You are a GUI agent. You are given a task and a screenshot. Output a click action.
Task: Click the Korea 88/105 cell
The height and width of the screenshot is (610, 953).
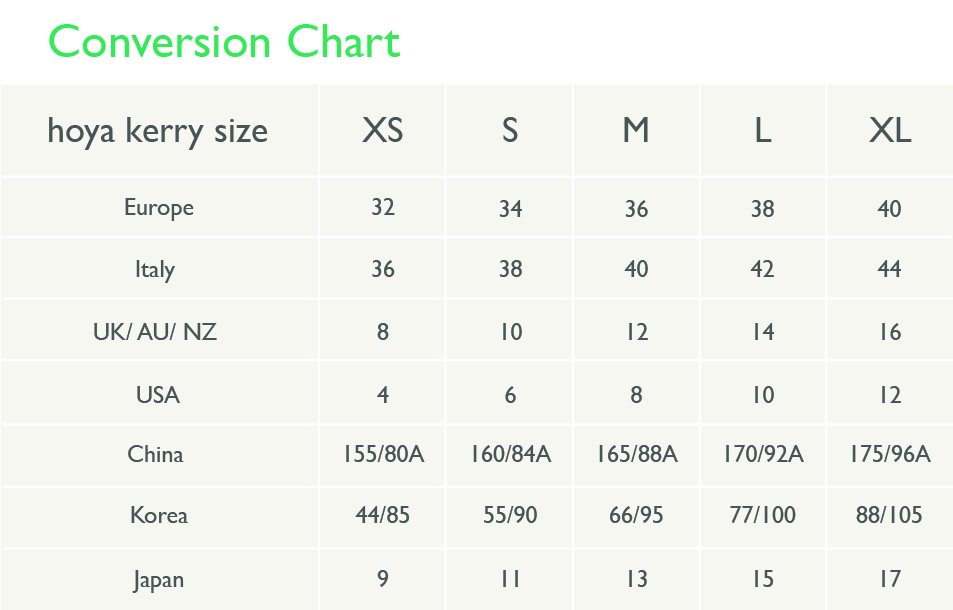click(x=889, y=515)
